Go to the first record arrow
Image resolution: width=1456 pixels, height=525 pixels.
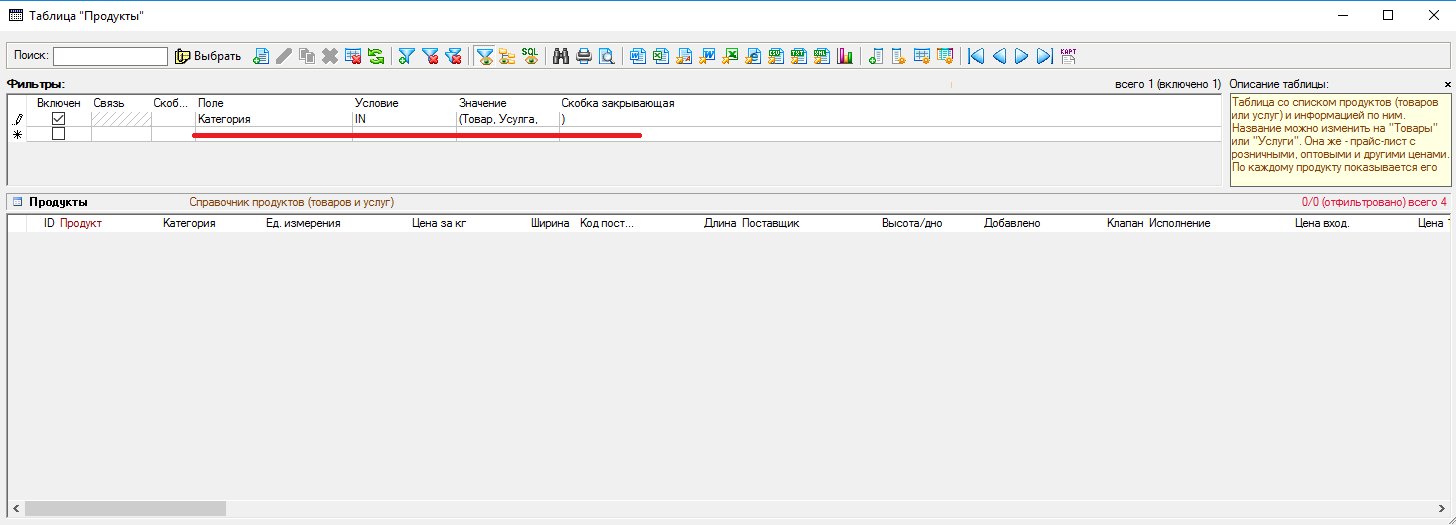click(x=976, y=56)
